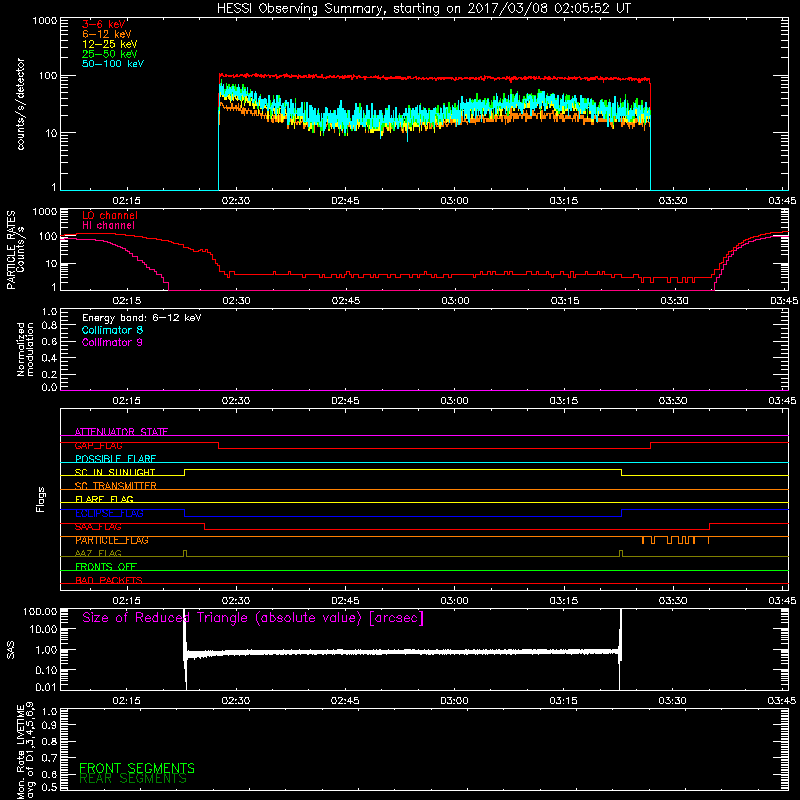The height and width of the screenshot is (800, 800).
Task: Select the 'Collimator 8' legend label
Action: point(112,330)
